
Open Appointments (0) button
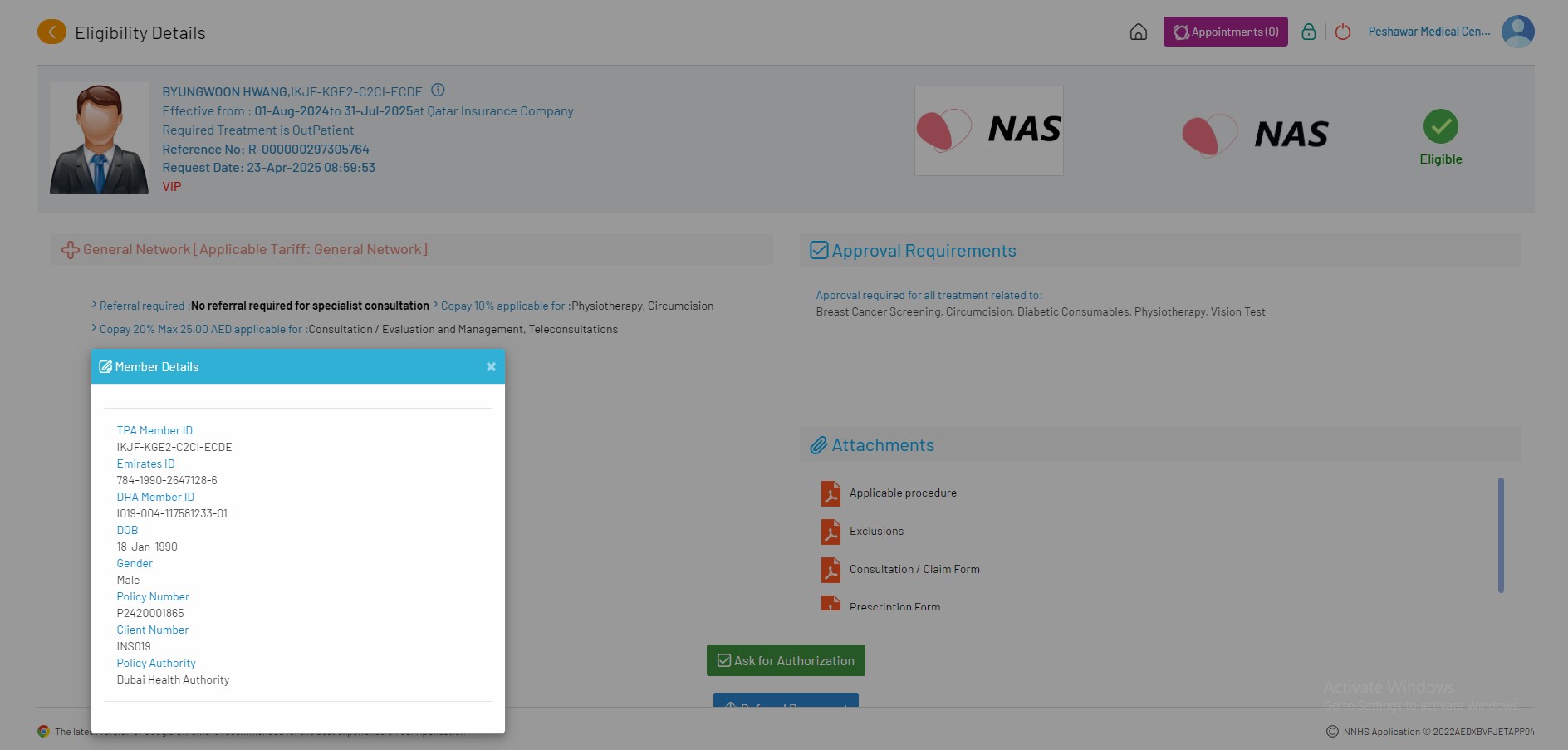1225,32
